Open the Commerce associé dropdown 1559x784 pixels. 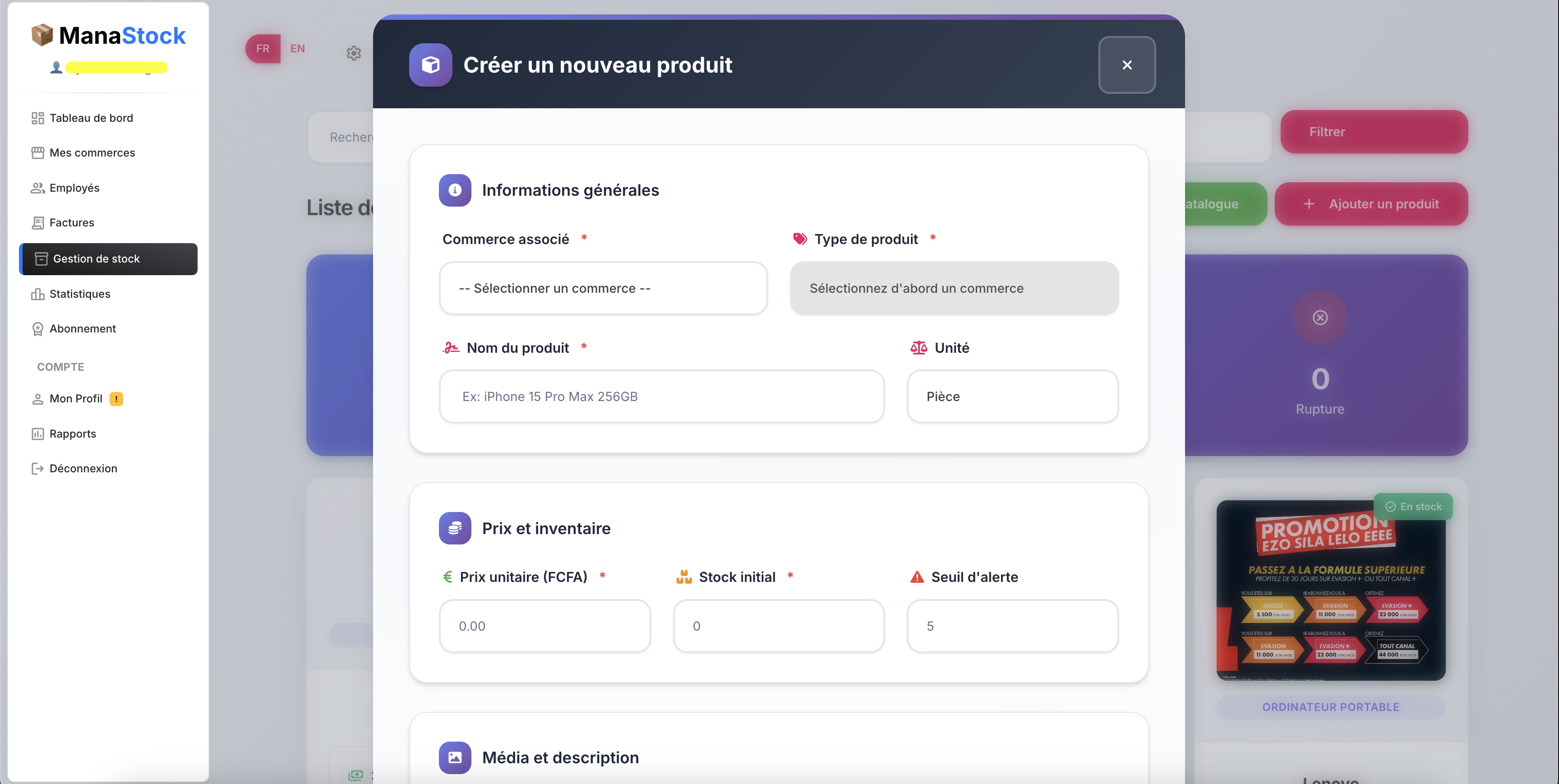[603, 288]
